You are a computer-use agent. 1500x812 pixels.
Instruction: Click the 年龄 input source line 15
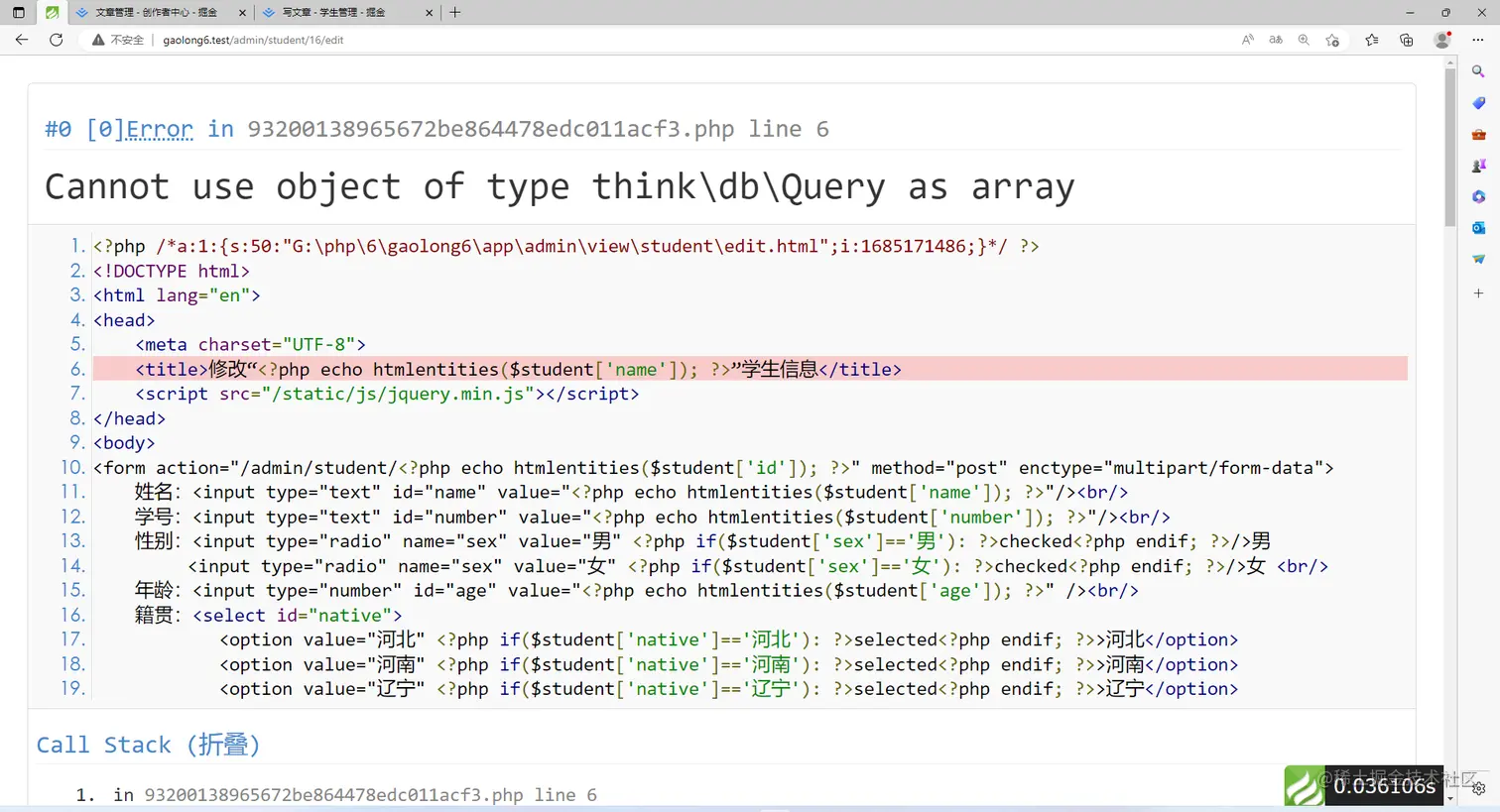click(637, 590)
